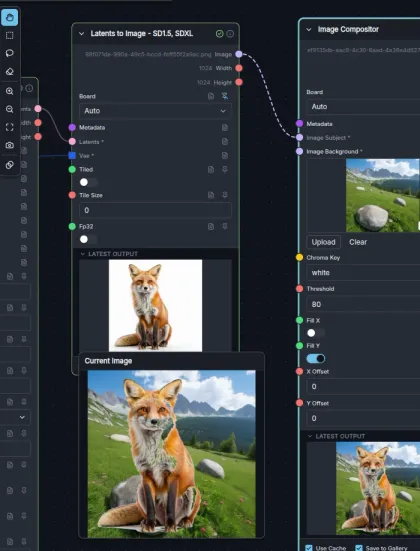
Task: Click the Image Compositor title text
Action: 348,30
